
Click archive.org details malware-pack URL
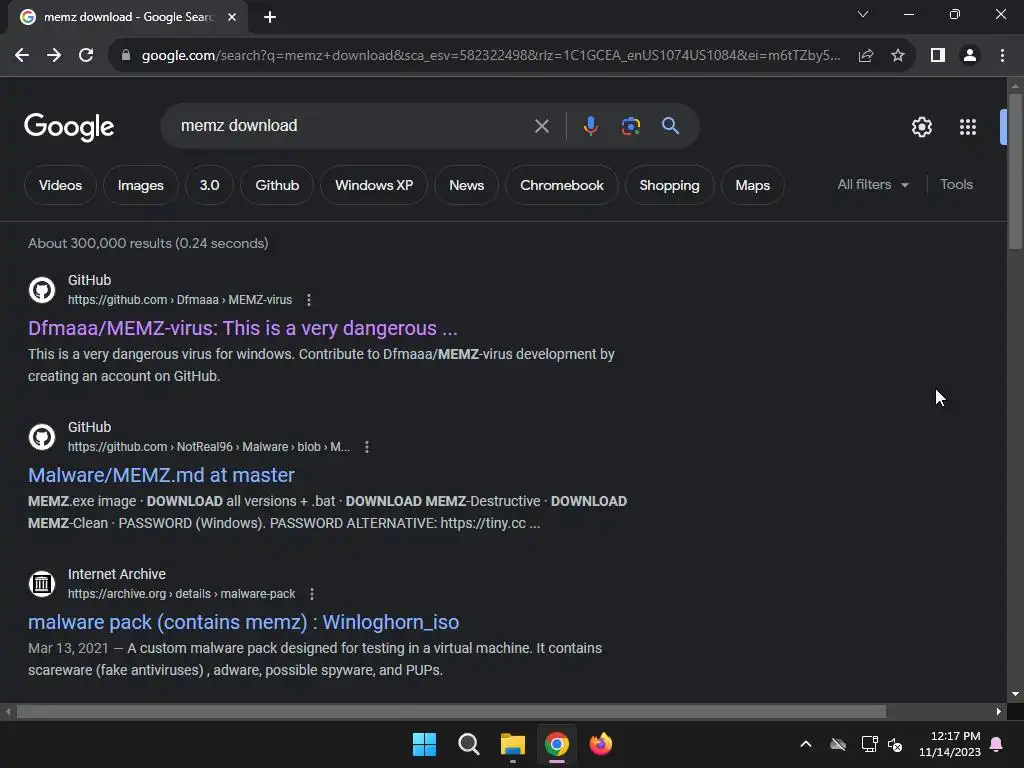pyautogui.click(x=182, y=594)
